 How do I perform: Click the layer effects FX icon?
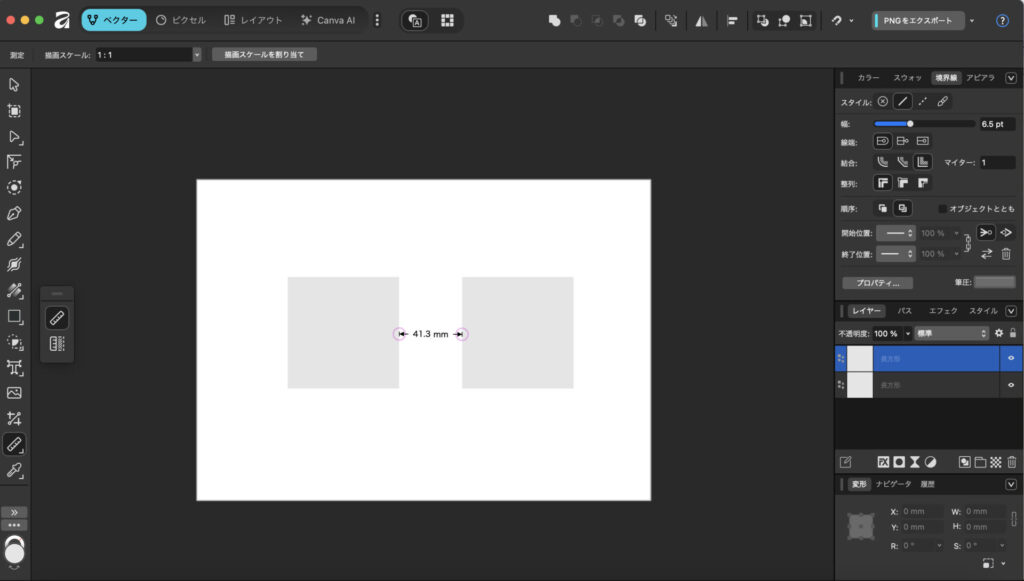(884, 462)
